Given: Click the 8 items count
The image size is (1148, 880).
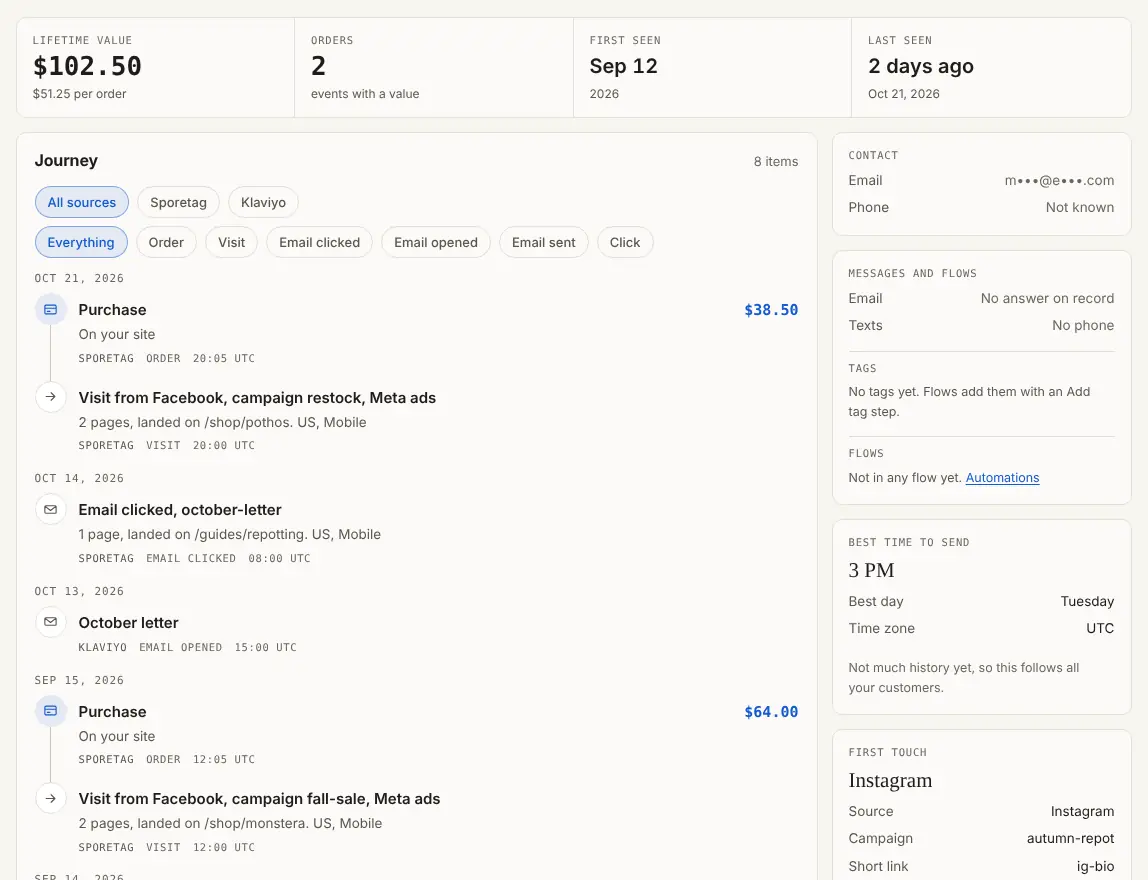Looking at the screenshot, I should click(776, 161).
